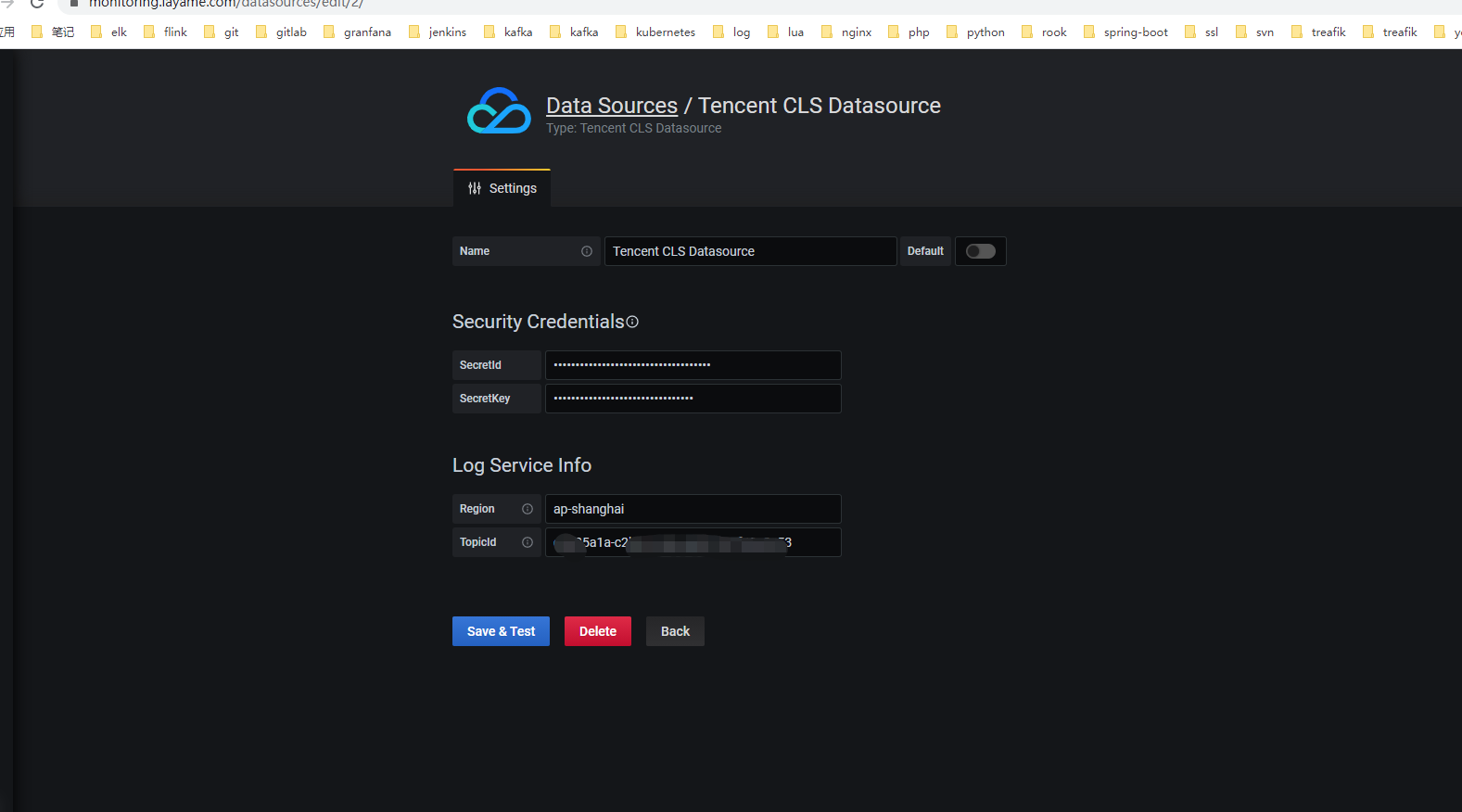Open the php bookmark folder

coord(909,32)
